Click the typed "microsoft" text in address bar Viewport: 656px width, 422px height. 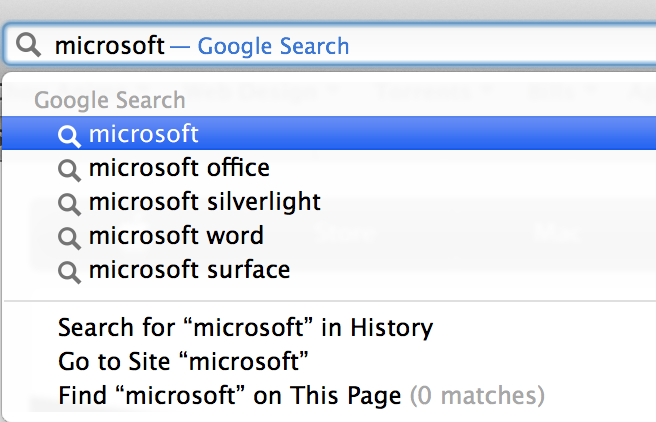(109, 45)
